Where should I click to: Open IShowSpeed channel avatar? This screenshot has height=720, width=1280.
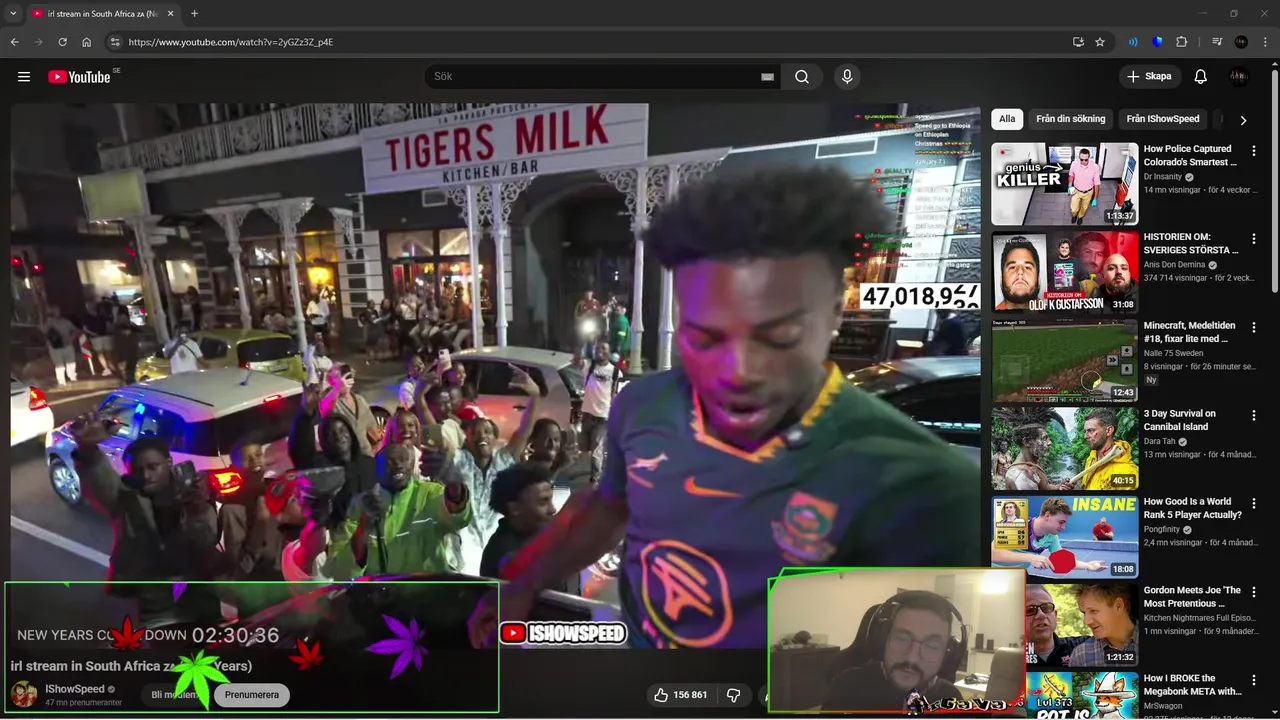pos(24,694)
